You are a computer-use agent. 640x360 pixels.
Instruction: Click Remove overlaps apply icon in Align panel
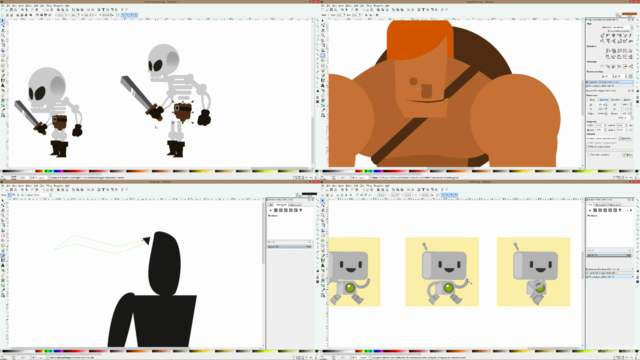click(x=631, y=76)
